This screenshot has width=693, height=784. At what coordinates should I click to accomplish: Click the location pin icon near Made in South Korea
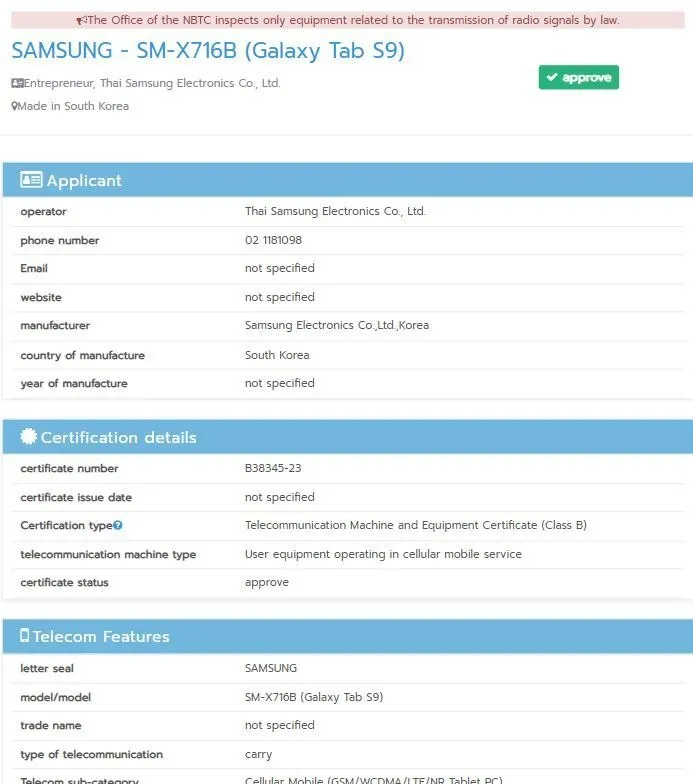[x=15, y=106]
